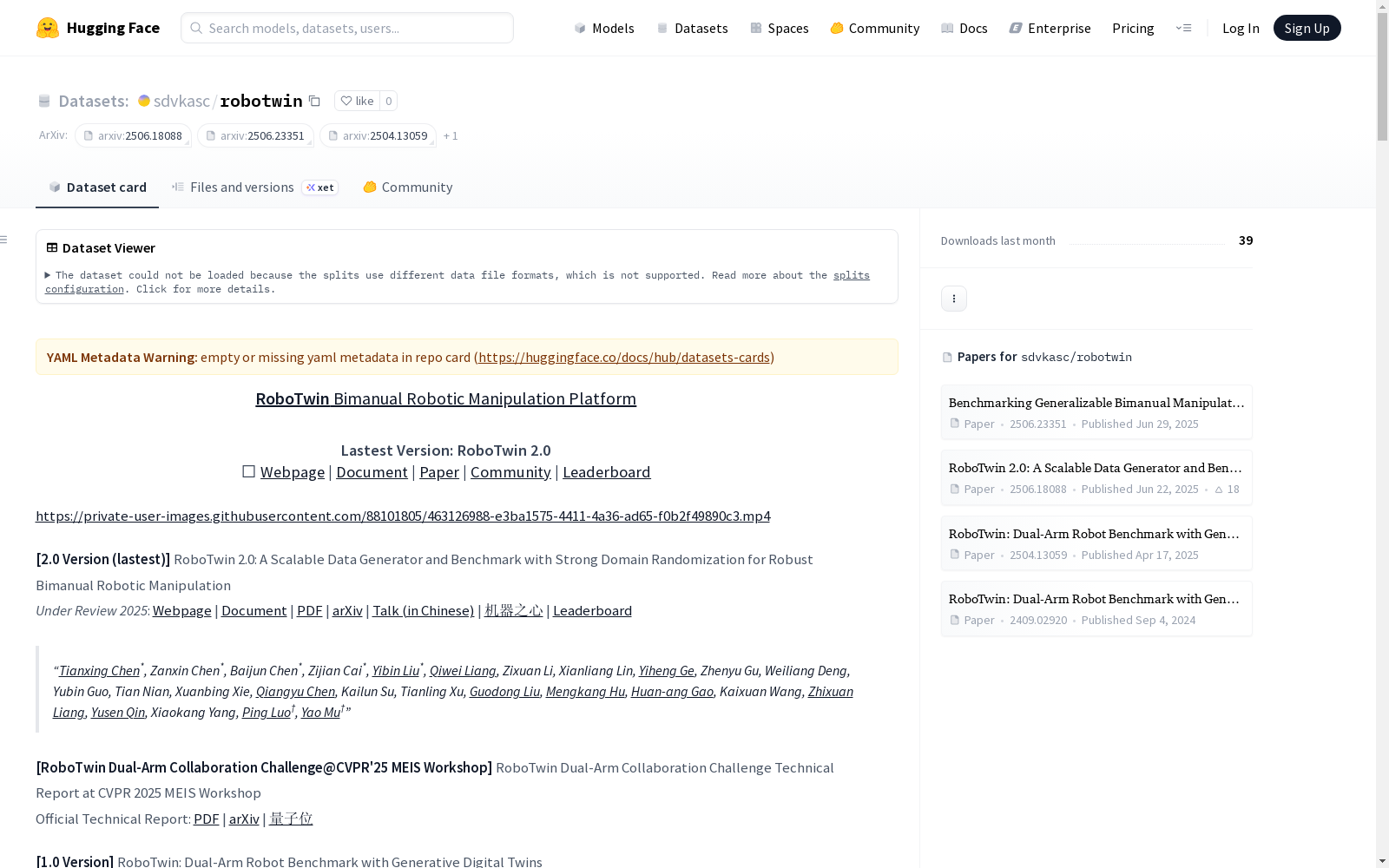Open the Datasets page
The width and height of the screenshot is (1389, 868).
pyautogui.click(x=692, y=28)
